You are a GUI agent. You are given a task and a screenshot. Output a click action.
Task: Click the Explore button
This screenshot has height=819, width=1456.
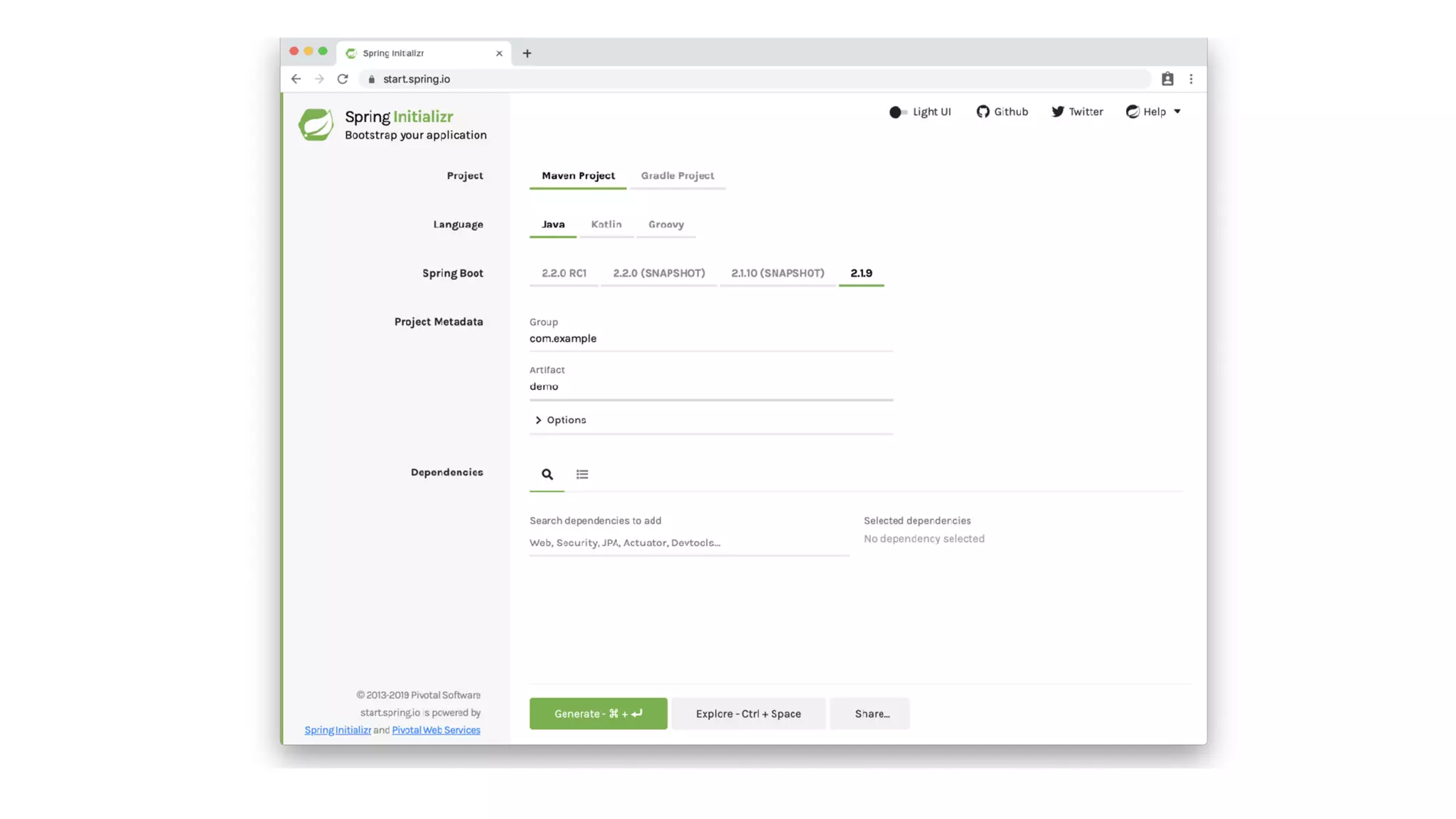pyautogui.click(x=748, y=714)
